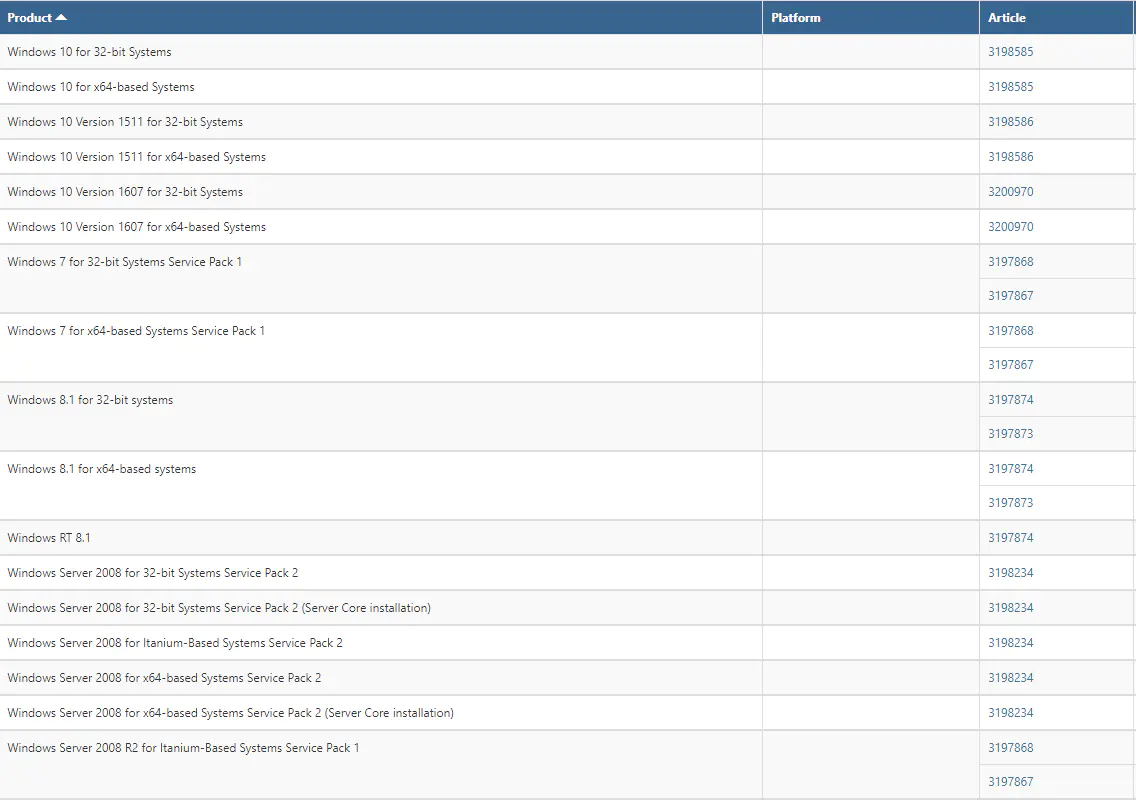Select 'Windows 10 Version 1511 for x64-based Systems' text

tap(136, 157)
